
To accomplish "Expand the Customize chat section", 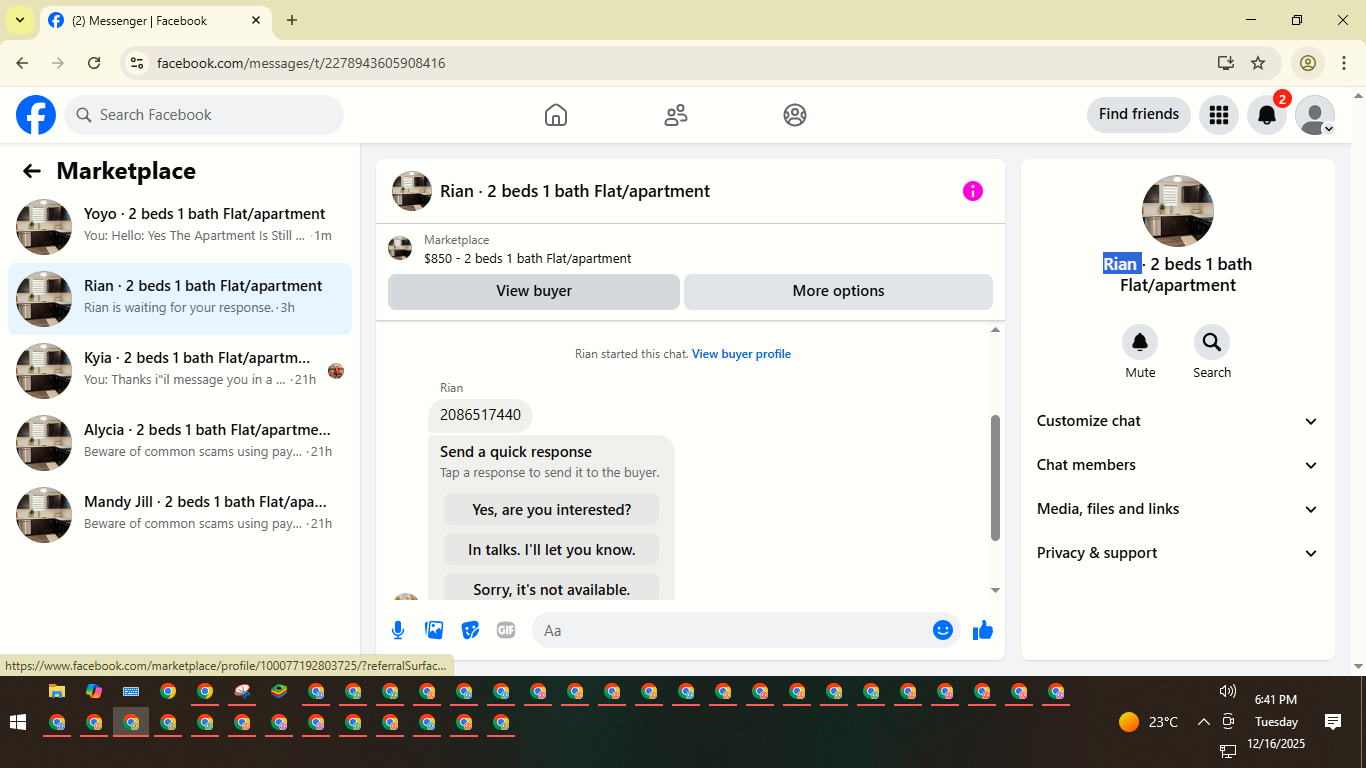I will (x=1178, y=421).
